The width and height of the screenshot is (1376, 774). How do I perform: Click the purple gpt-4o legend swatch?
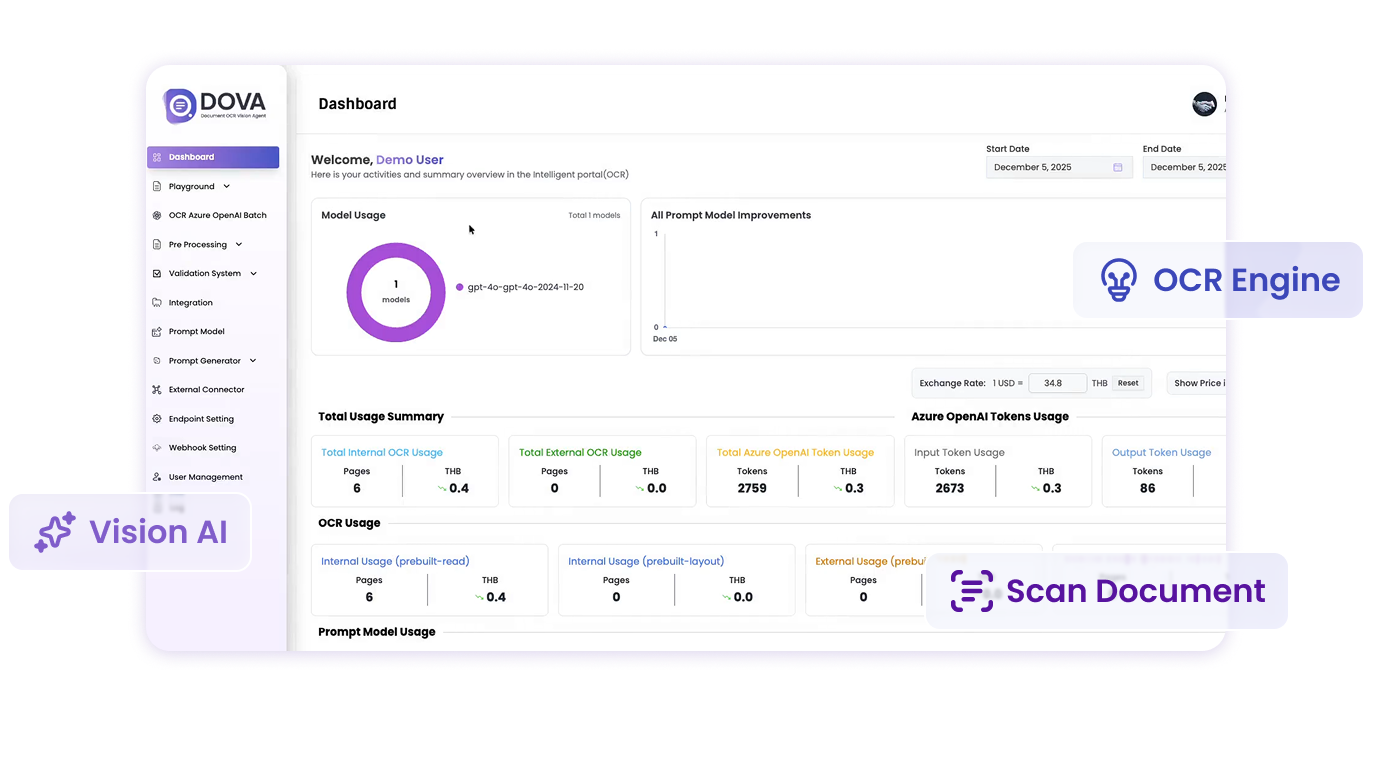pyautogui.click(x=460, y=287)
